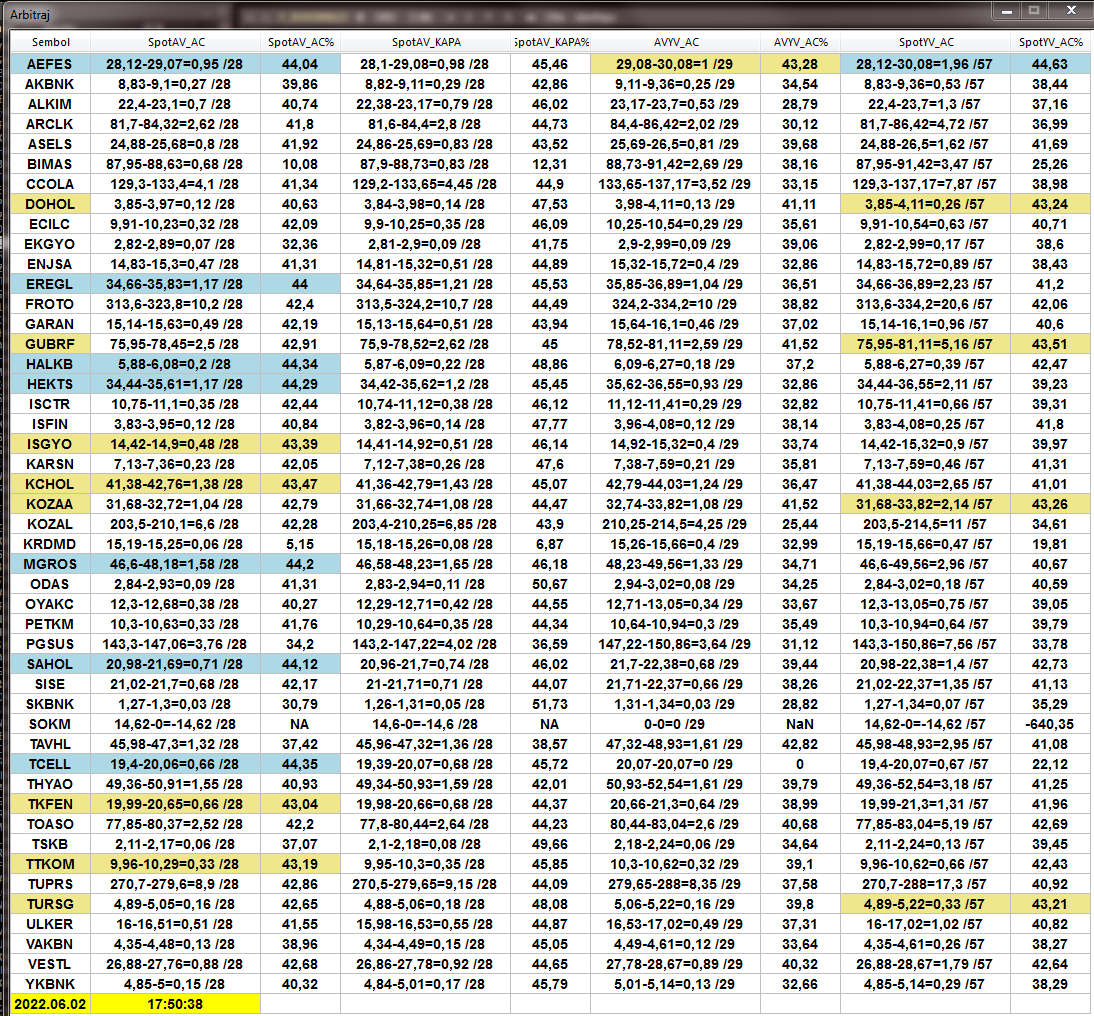
Task: Click DOHOL SpotYV_AC% value 43,24
Action: (1050, 204)
